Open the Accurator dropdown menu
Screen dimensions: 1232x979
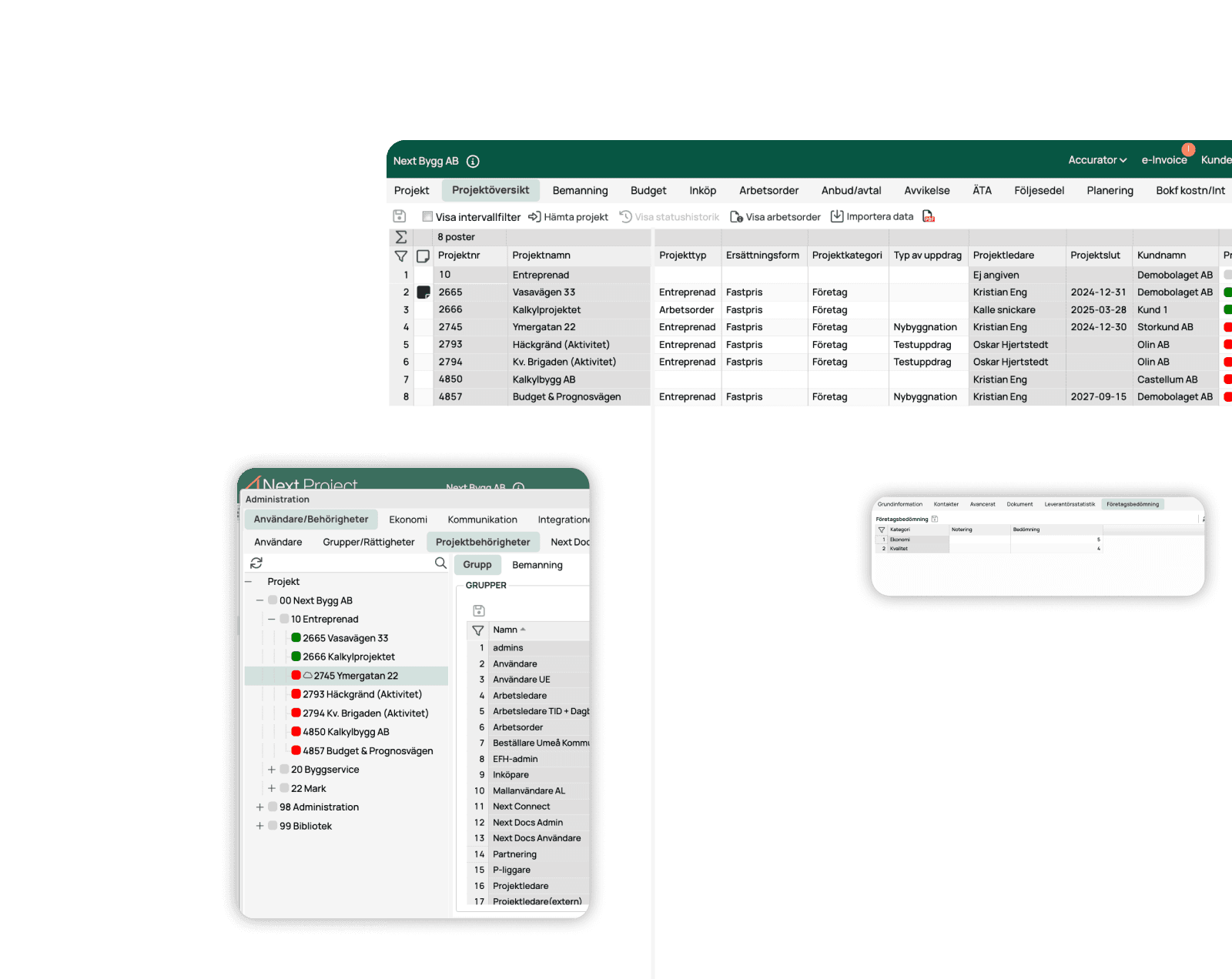(x=1097, y=160)
